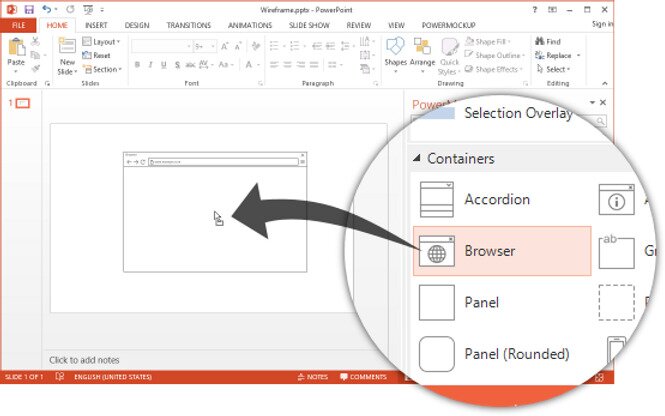
Task: Select the Browser container shape
Action: [501, 251]
